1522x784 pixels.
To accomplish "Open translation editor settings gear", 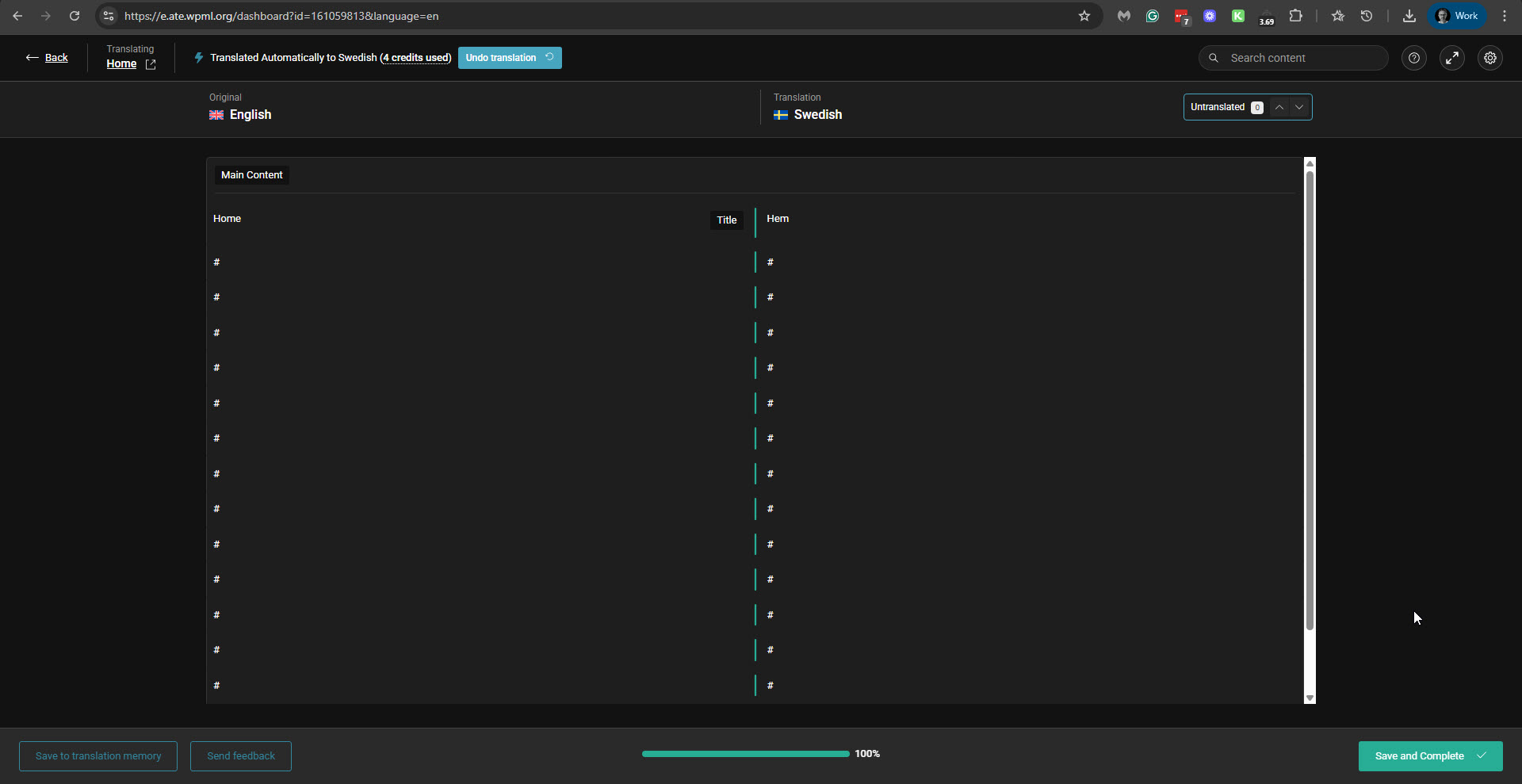I will 1489,58.
